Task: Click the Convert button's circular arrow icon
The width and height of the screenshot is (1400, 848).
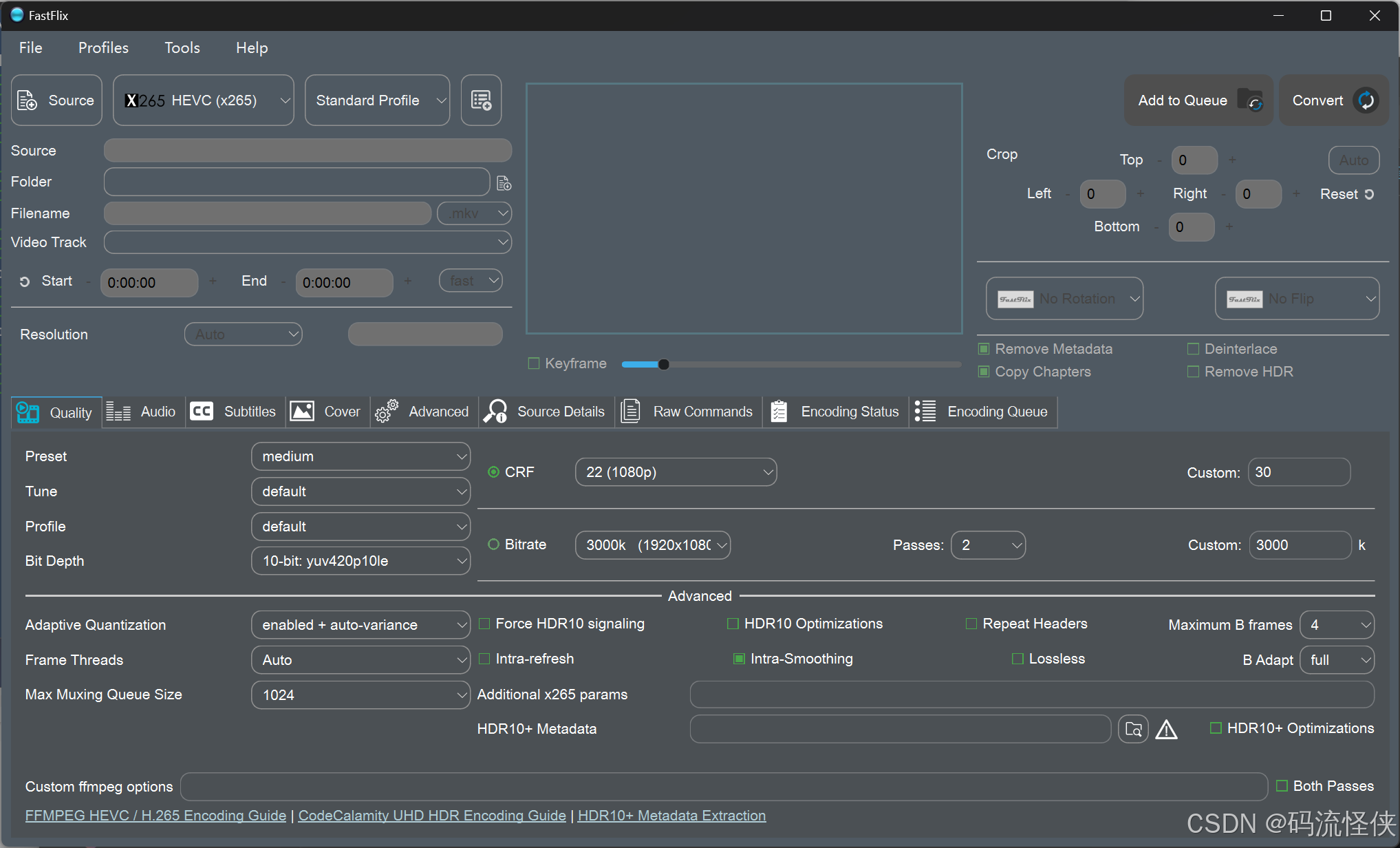Action: tap(1366, 100)
